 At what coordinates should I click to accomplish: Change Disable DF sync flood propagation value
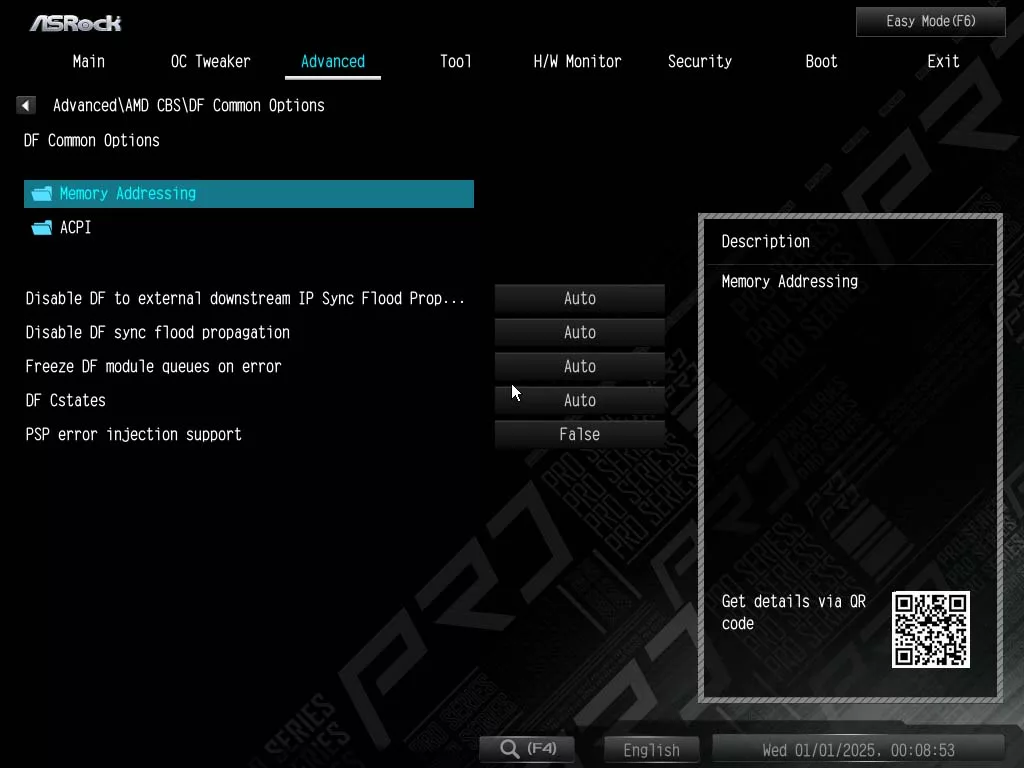tap(579, 332)
